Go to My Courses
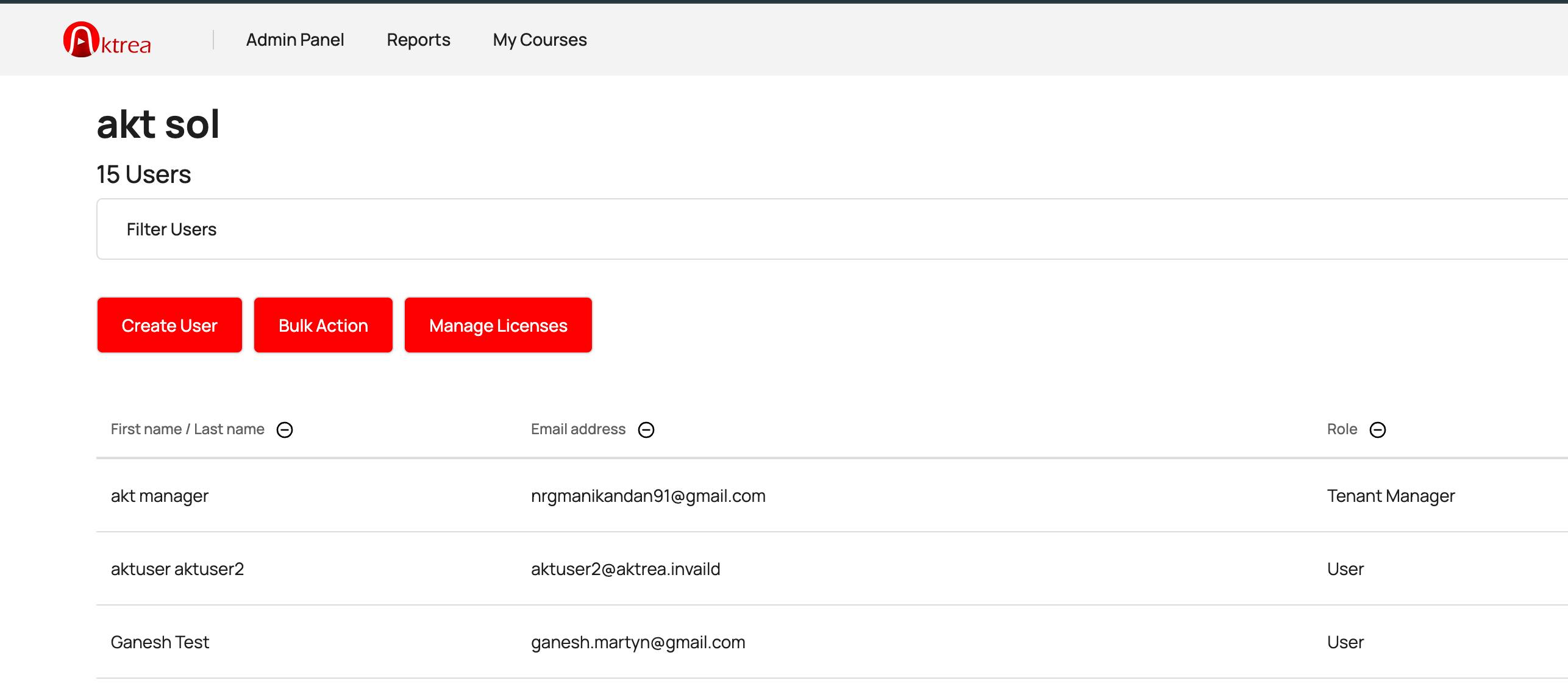 point(540,40)
